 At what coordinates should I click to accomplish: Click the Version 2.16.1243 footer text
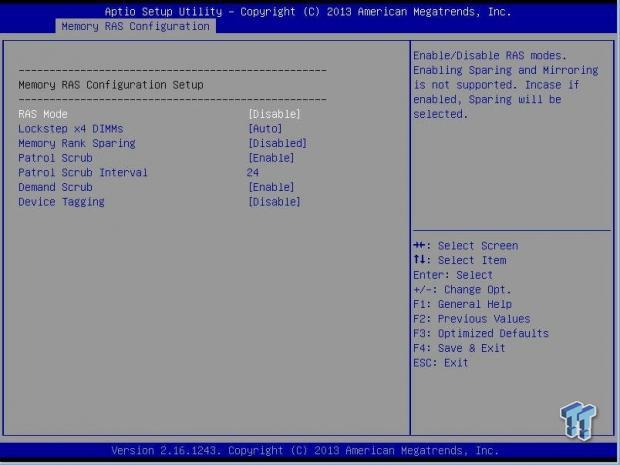coord(305,451)
